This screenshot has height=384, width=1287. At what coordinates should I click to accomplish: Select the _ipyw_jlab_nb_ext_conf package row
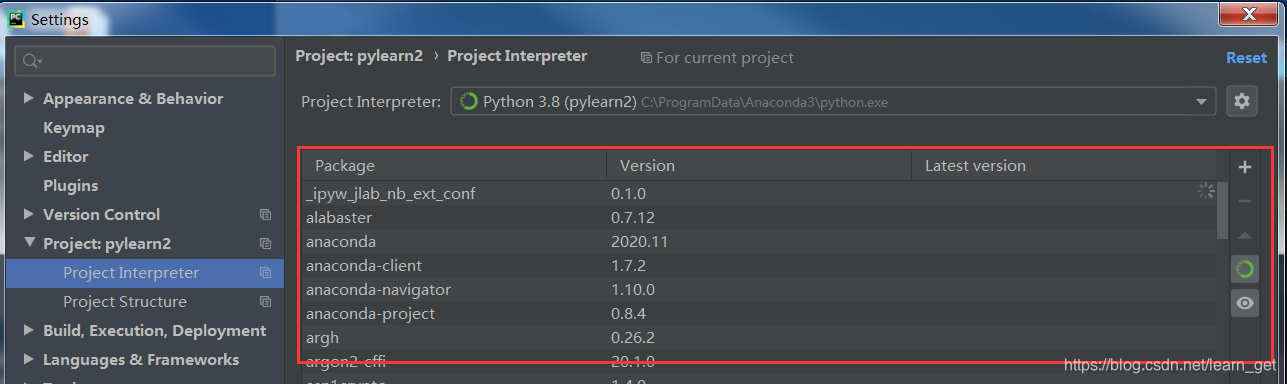[758, 193]
